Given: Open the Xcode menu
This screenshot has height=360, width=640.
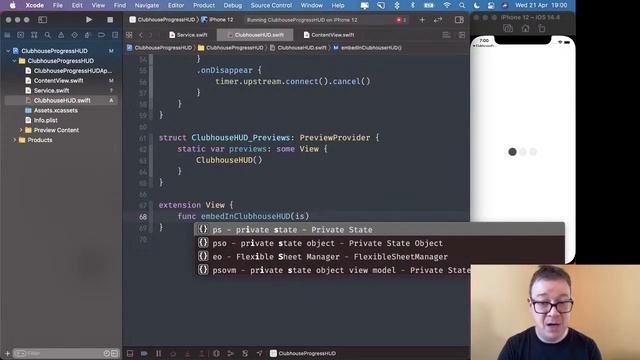Looking at the screenshot, I should click(x=34, y=5).
